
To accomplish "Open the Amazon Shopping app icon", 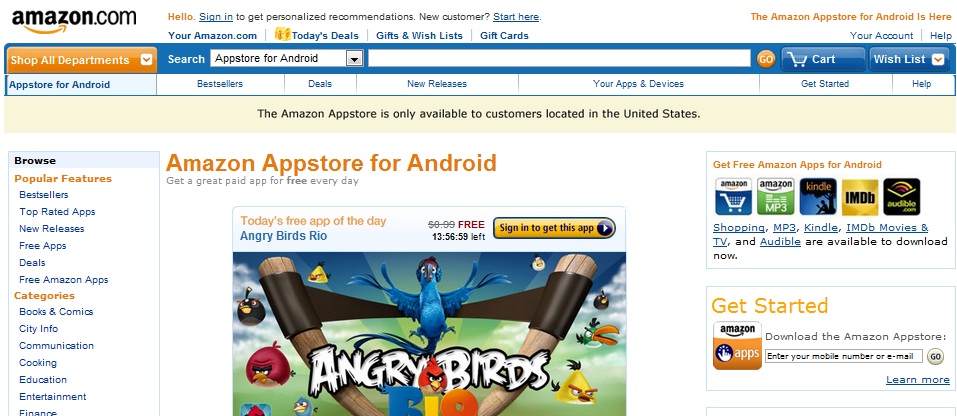I will (733, 196).
